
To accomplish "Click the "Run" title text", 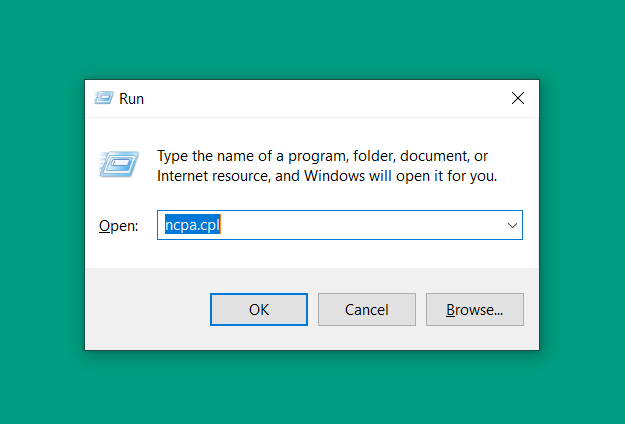I will point(131,99).
